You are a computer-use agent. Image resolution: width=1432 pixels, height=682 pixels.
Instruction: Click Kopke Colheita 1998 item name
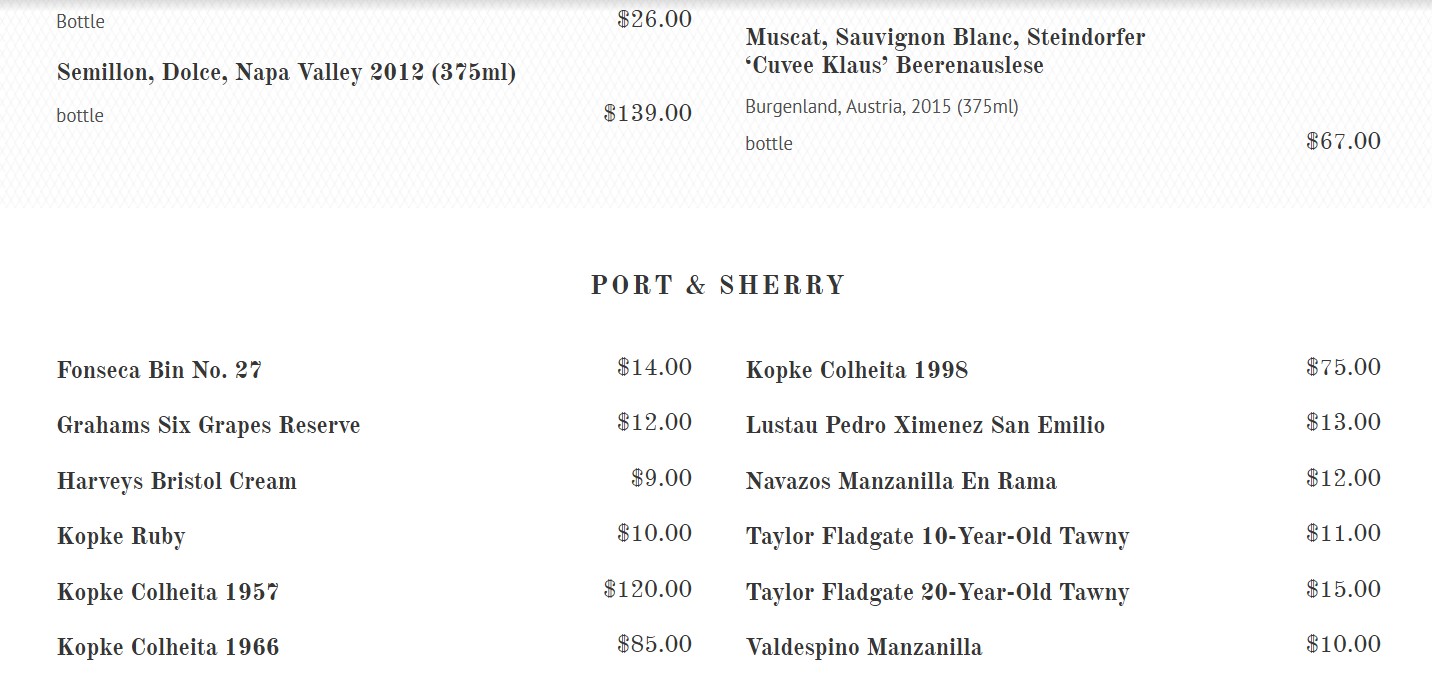(857, 370)
